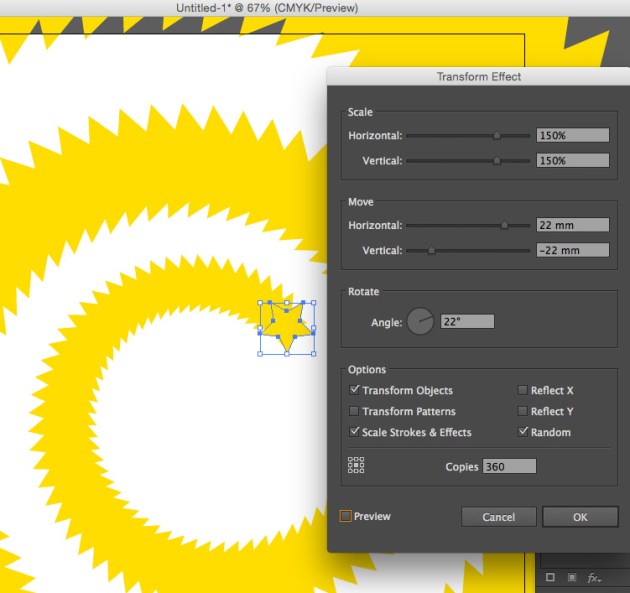Click the rotation angle dial
This screenshot has height=593, width=630.
pos(420,321)
